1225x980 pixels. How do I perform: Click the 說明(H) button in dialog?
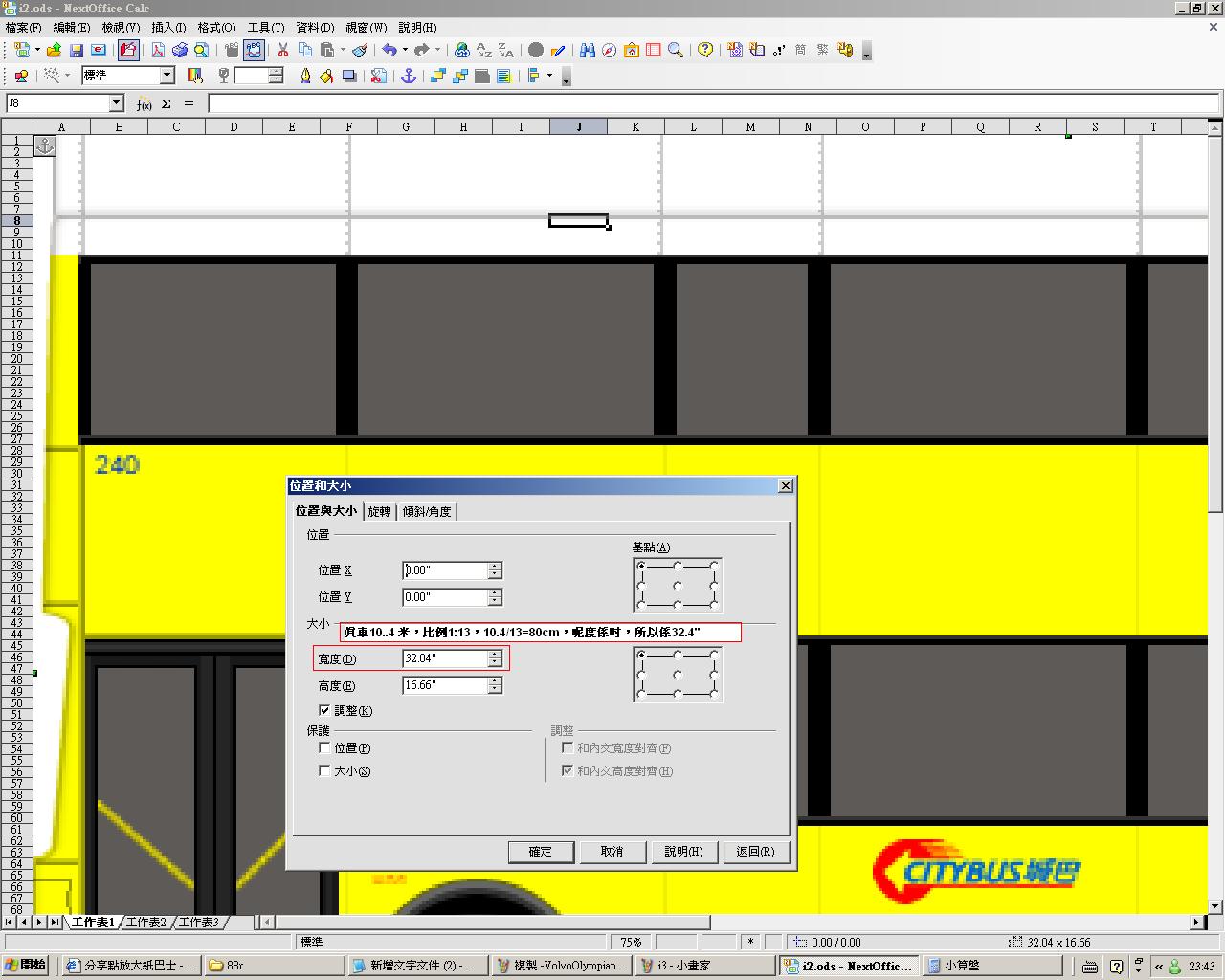click(x=683, y=852)
